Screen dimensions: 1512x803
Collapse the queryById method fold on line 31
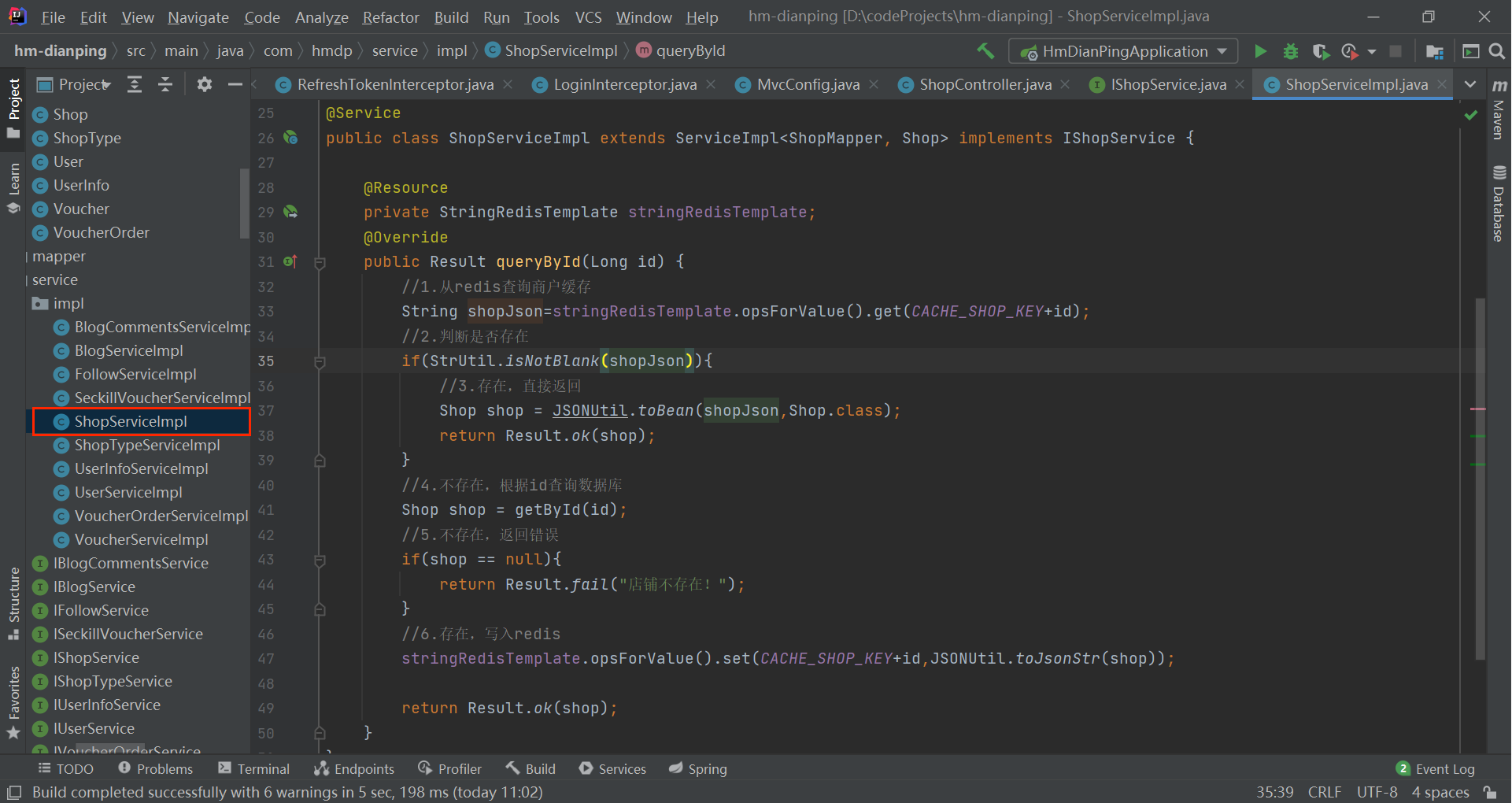[320, 262]
